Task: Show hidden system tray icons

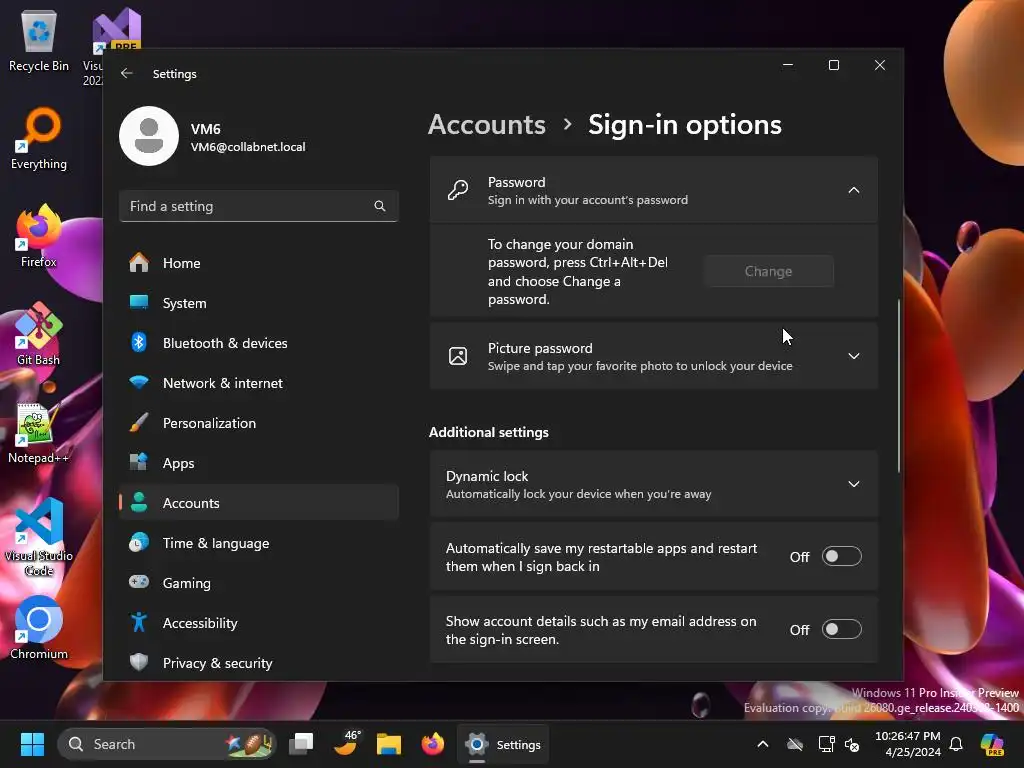Action: coord(762,744)
